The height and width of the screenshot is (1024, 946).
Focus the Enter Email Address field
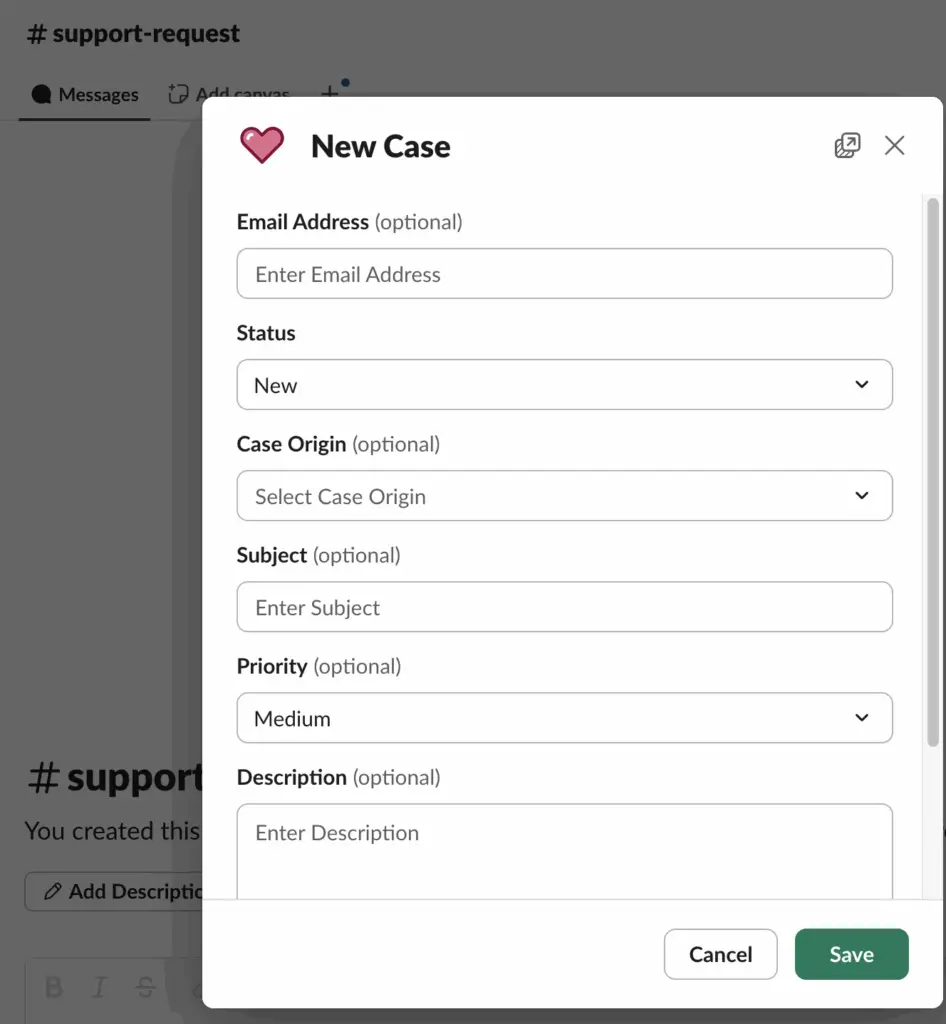(565, 274)
